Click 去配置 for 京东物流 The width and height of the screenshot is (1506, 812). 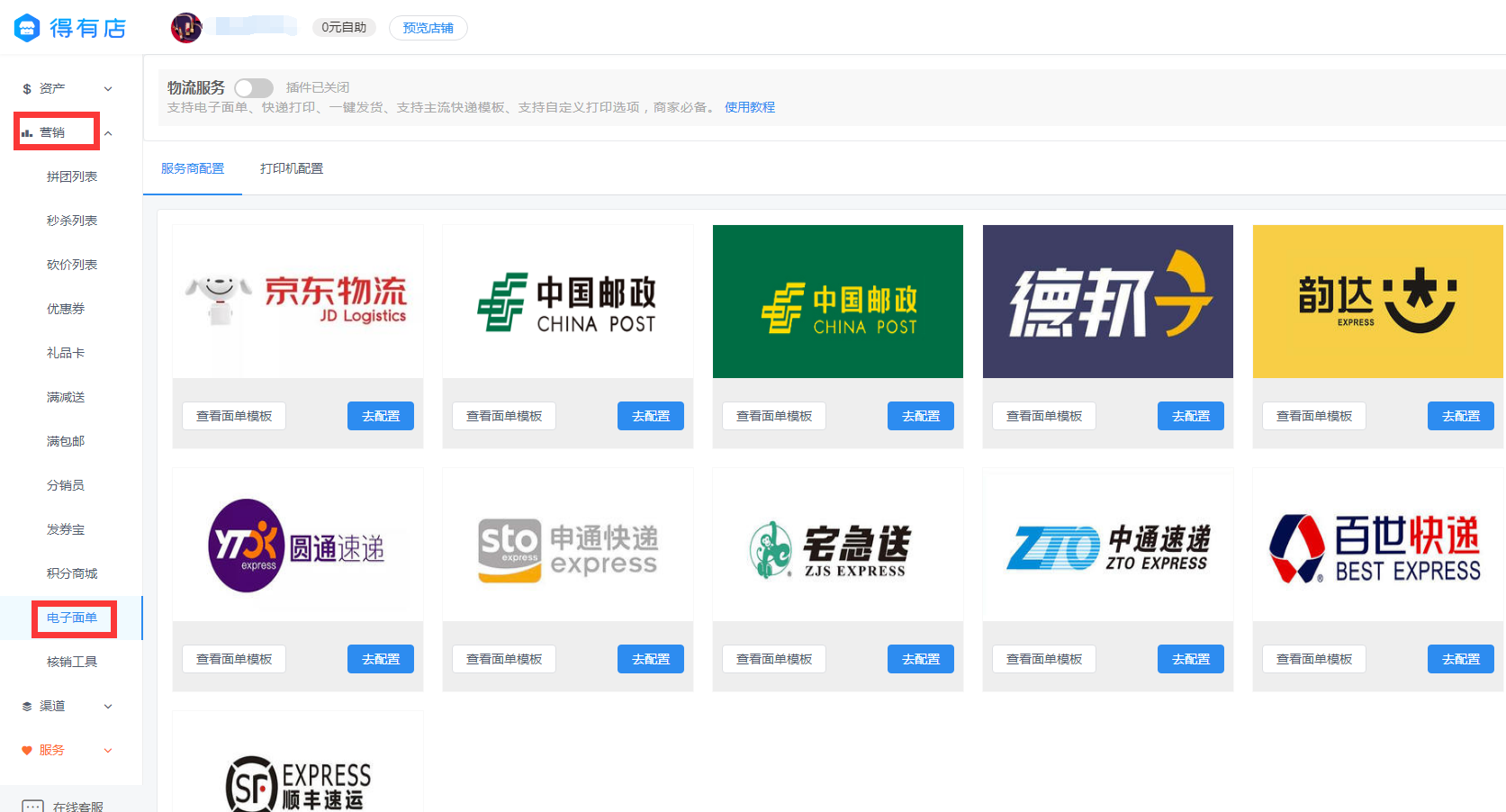coord(381,416)
